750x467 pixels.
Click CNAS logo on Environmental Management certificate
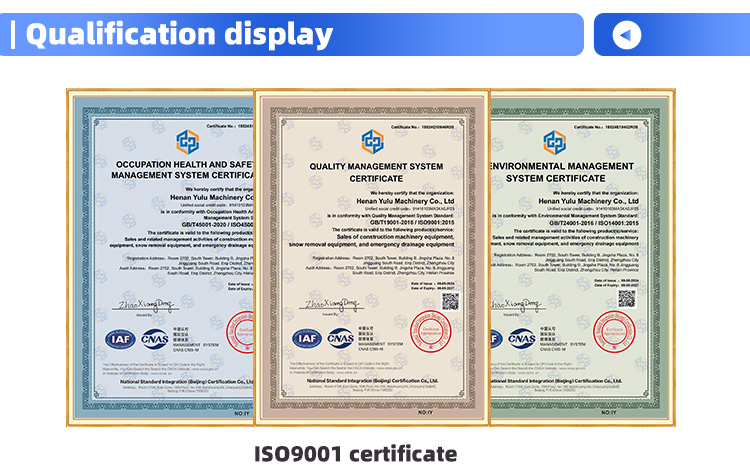[x=521, y=339]
